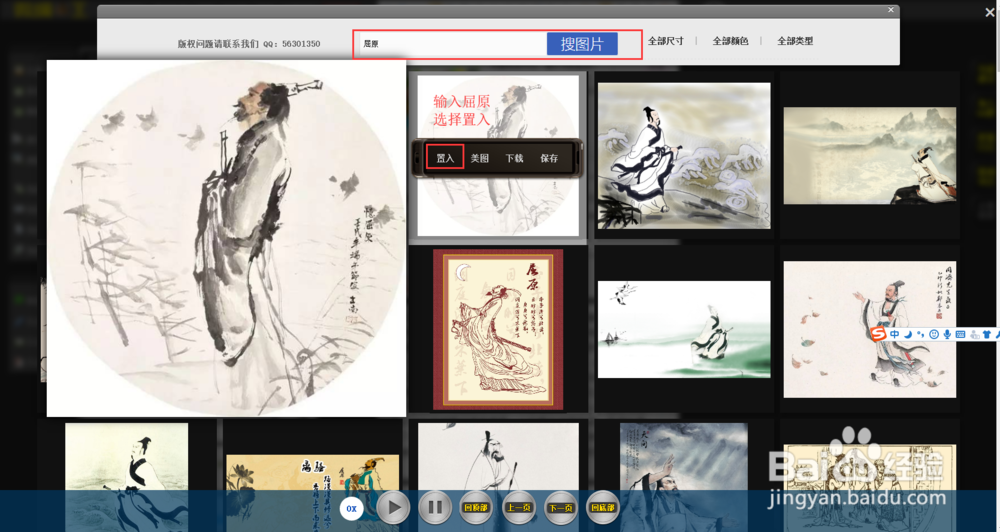Open the 全部尺寸 size filter
Viewport: 1000px width, 532px height.
tap(665, 41)
